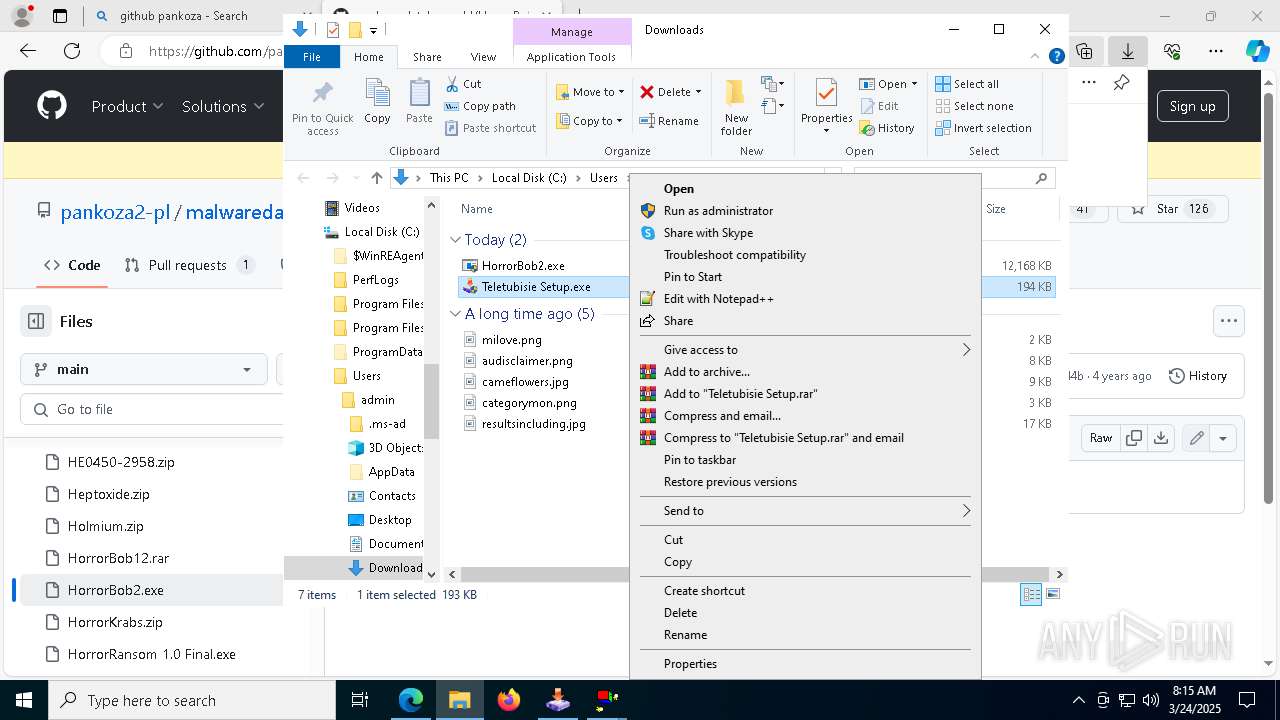Click the download raw file icon on GitHub

[x=1161, y=438]
